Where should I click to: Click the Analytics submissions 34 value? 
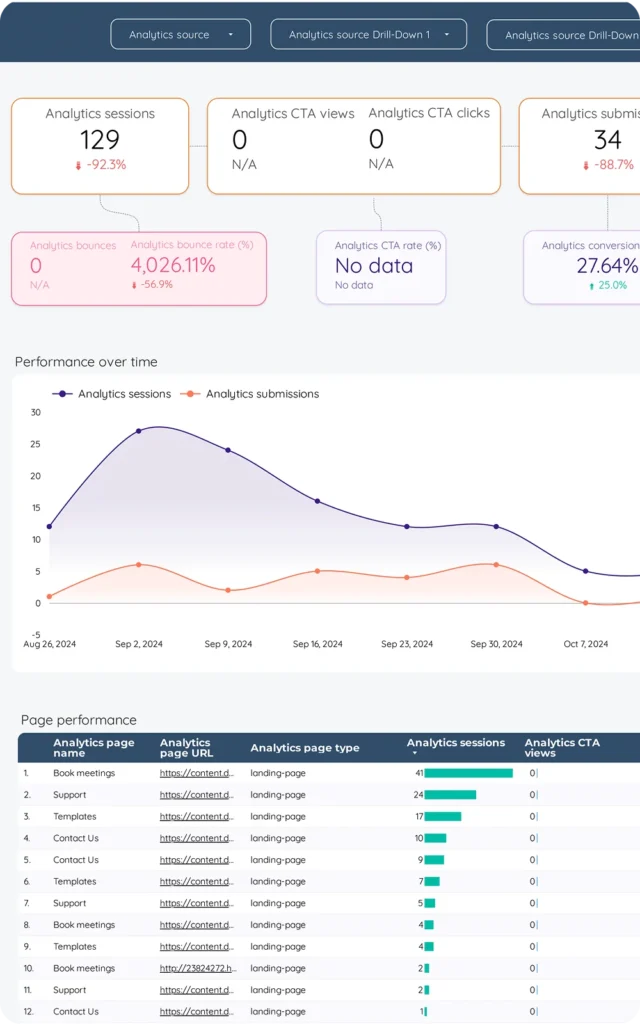[607, 140]
